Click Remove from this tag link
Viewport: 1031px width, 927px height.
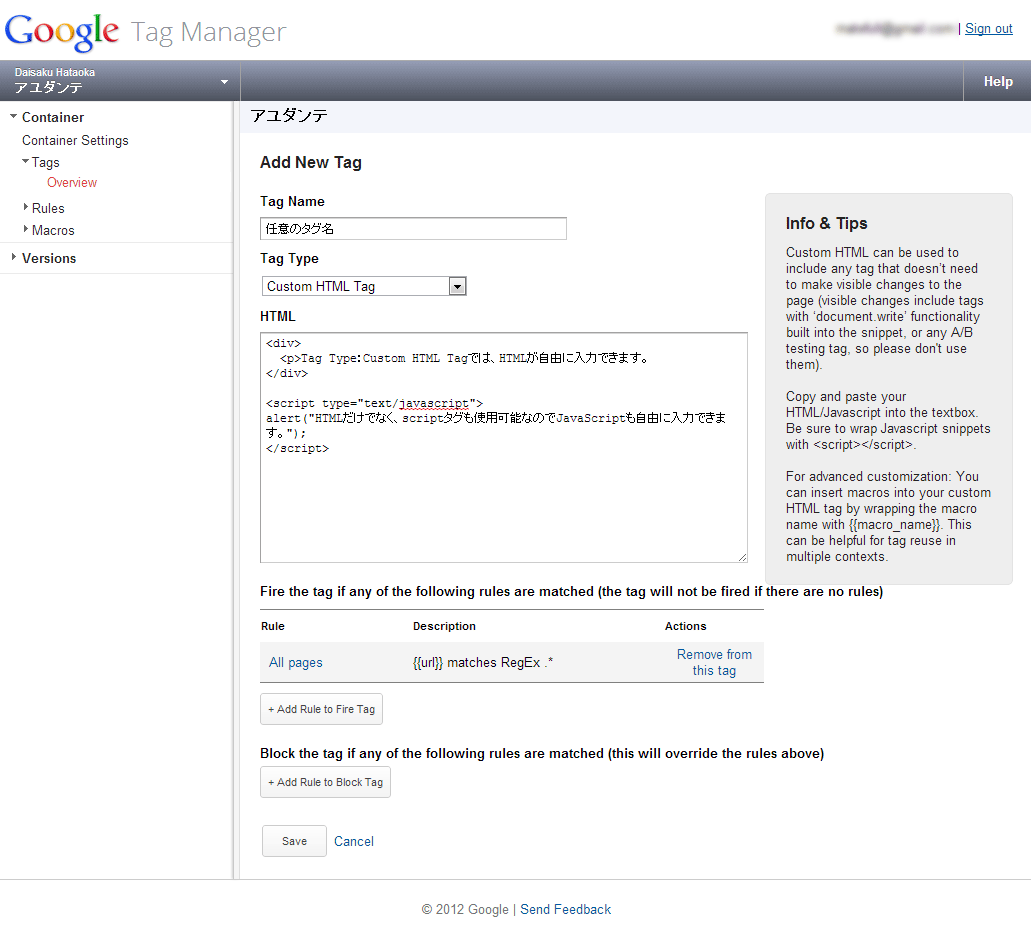[x=714, y=662]
